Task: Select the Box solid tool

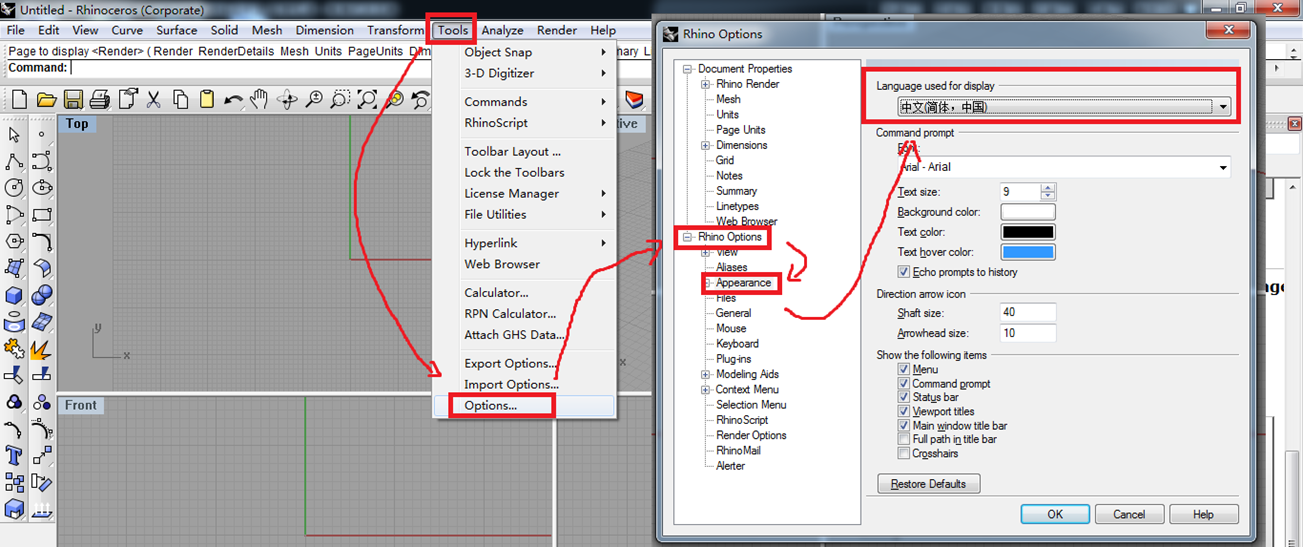Action: tap(15, 296)
